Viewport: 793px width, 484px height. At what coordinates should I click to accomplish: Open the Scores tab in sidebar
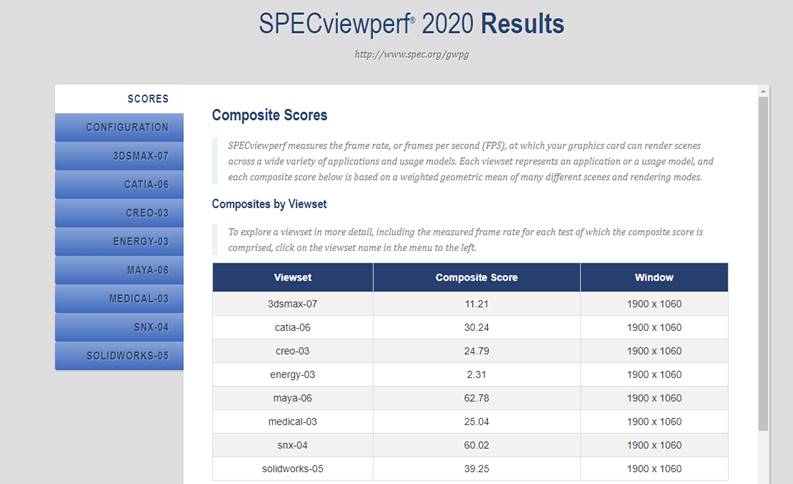119,99
